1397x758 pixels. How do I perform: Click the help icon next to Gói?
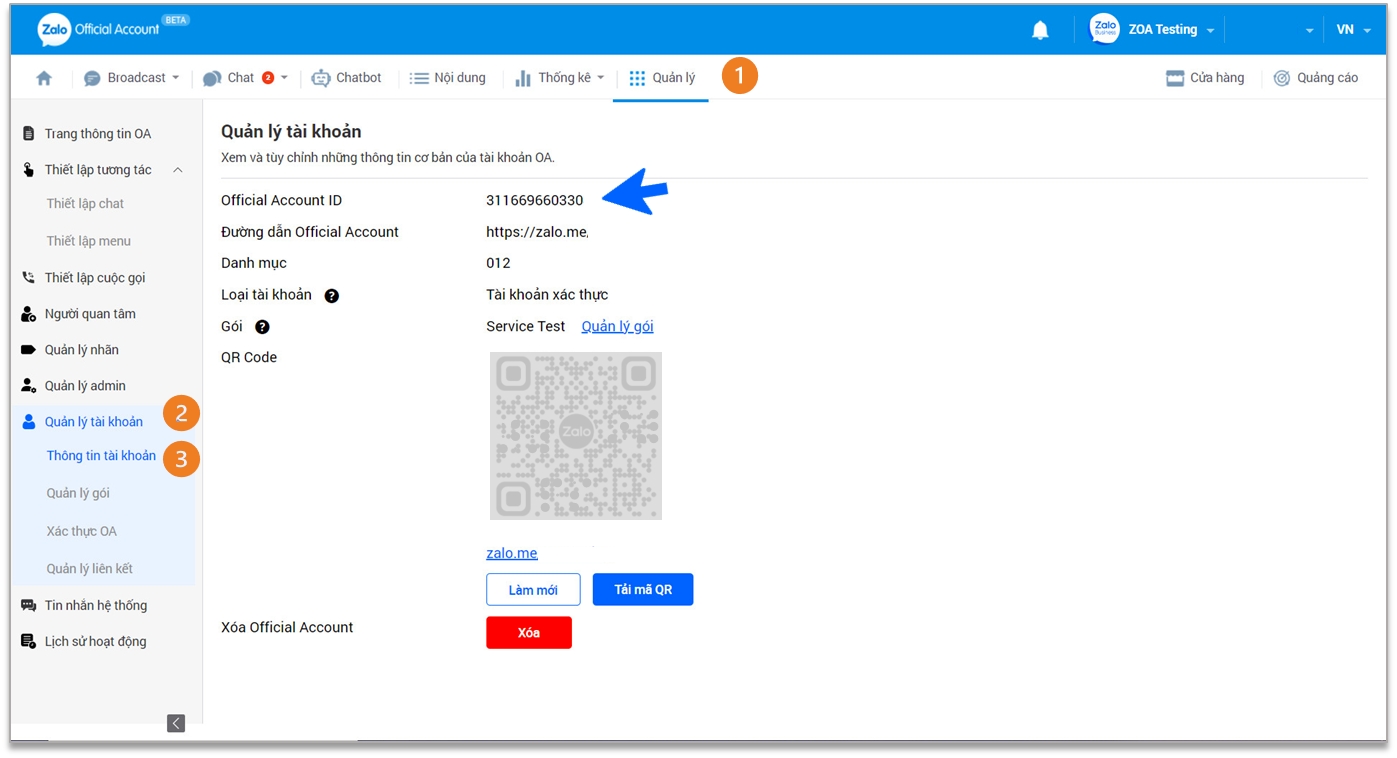pos(262,327)
